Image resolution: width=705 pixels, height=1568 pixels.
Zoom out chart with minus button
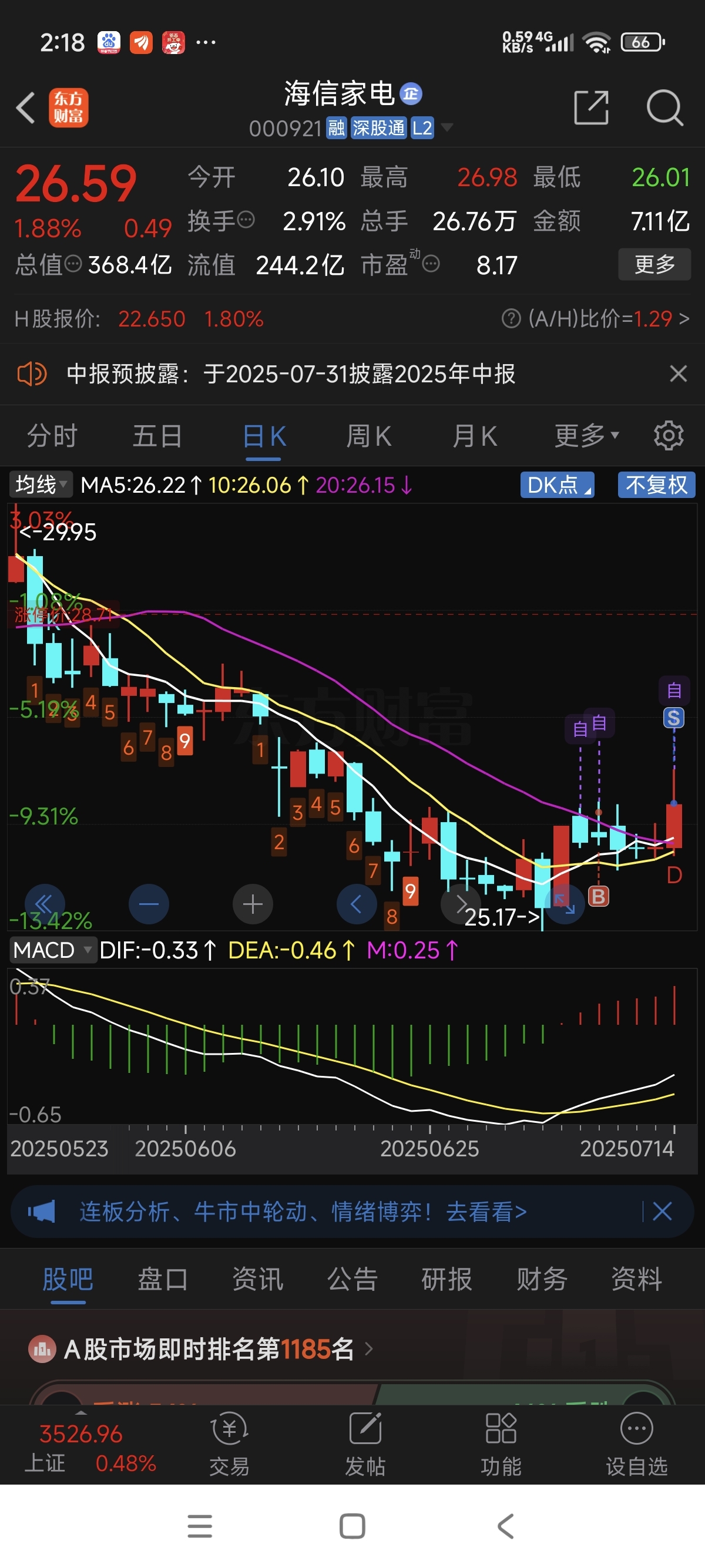(149, 904)
